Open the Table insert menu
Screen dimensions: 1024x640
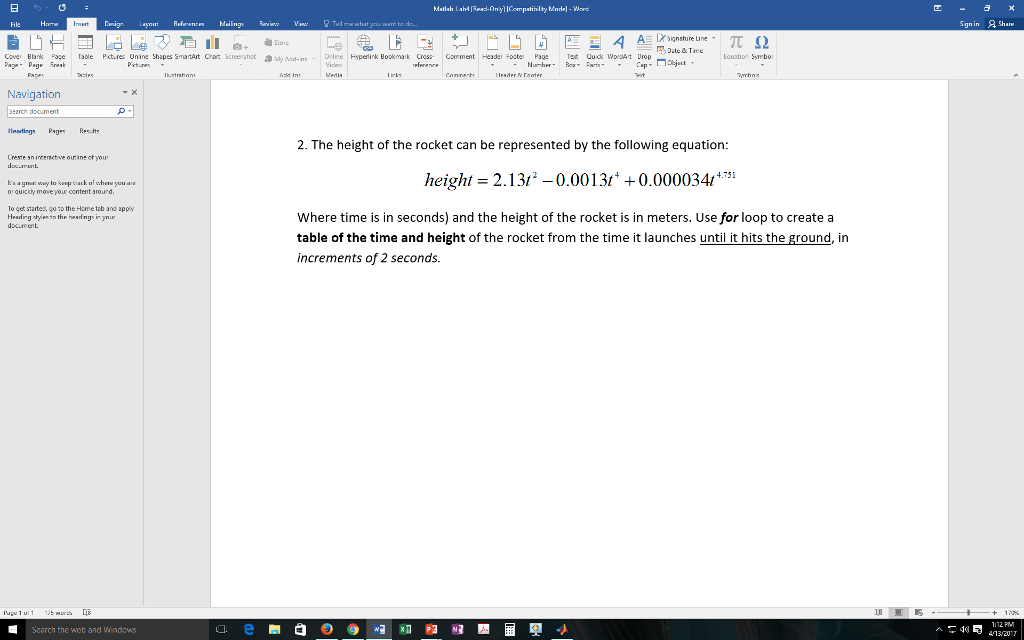coord(86,51)
